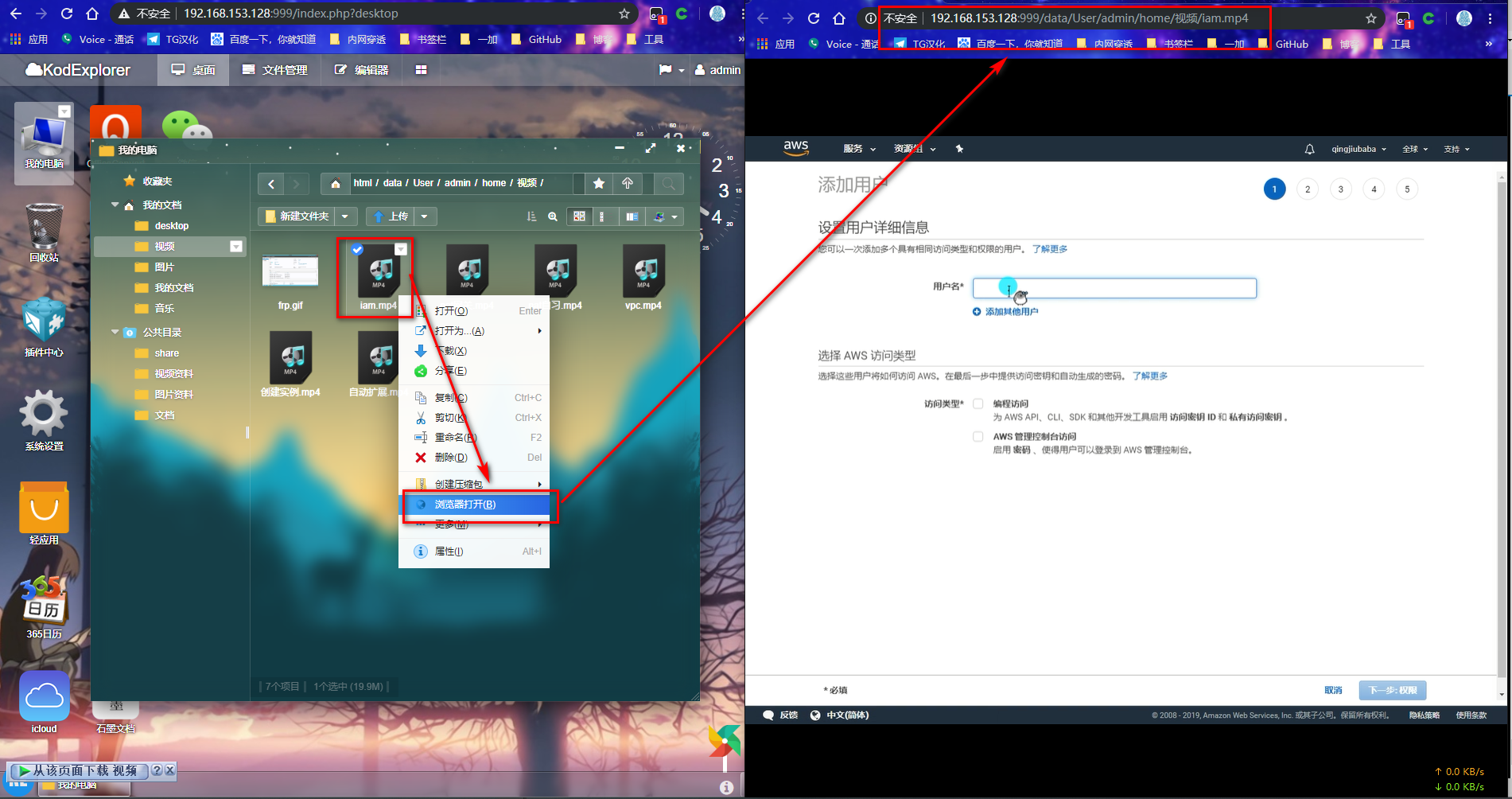Image resolution: width=1512 pixels, height=799 pixels.
Task: Click the home icon in path bar
Action: click(x=336, y=184)
